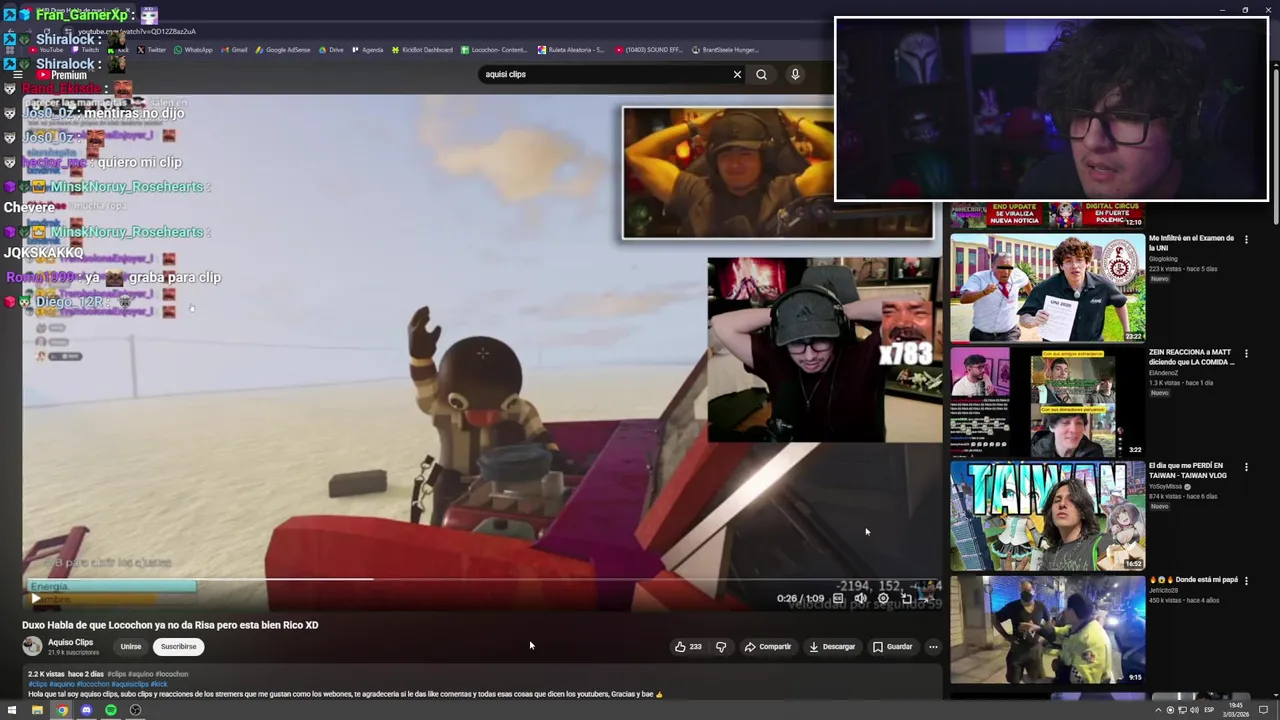Click the Descargar download button
This screenshot has height=720, width=1280.
point(832,647)
